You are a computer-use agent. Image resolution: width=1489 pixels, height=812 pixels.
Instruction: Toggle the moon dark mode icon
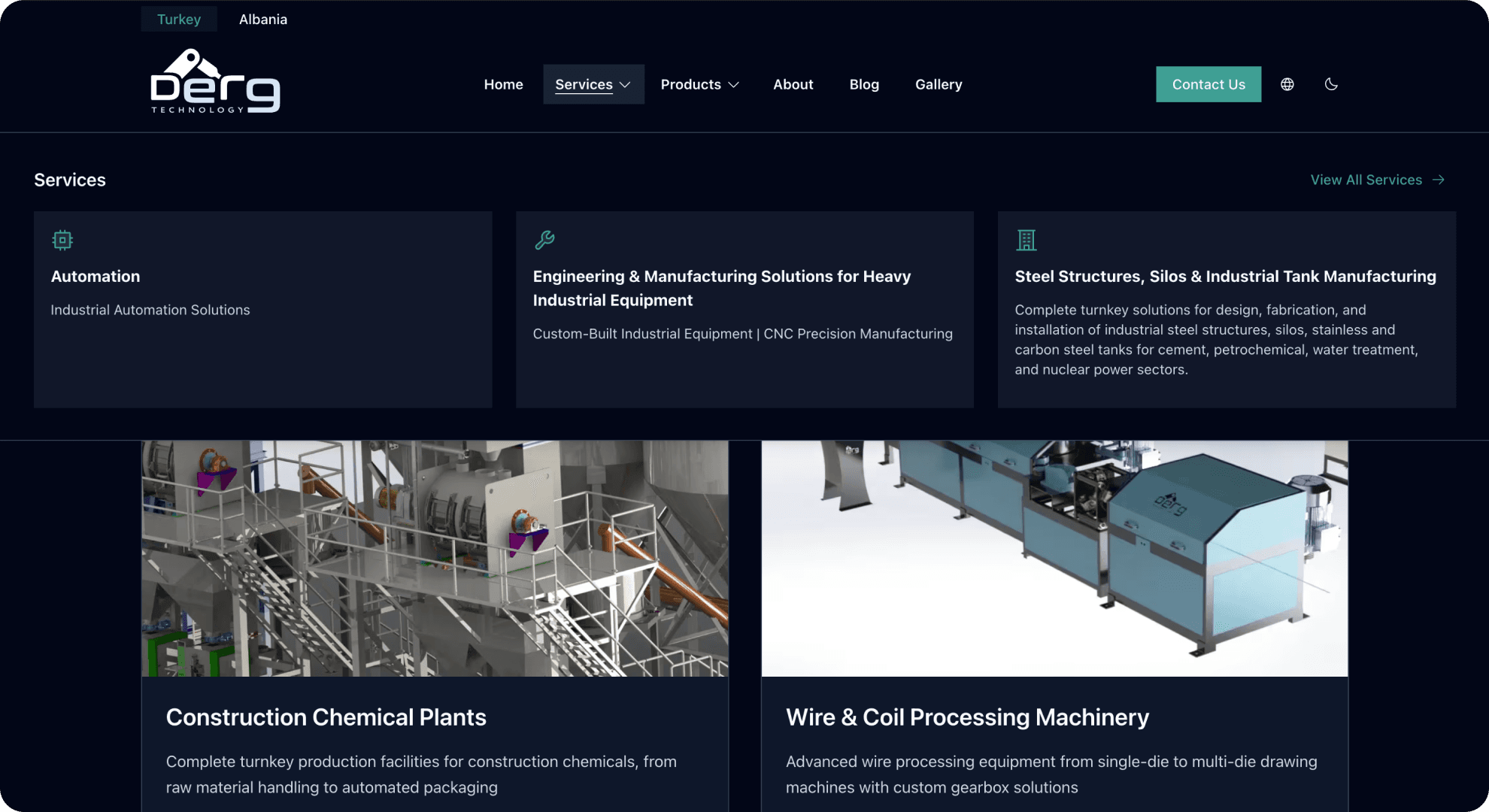pyautogui.click(x=1331, y=84)
